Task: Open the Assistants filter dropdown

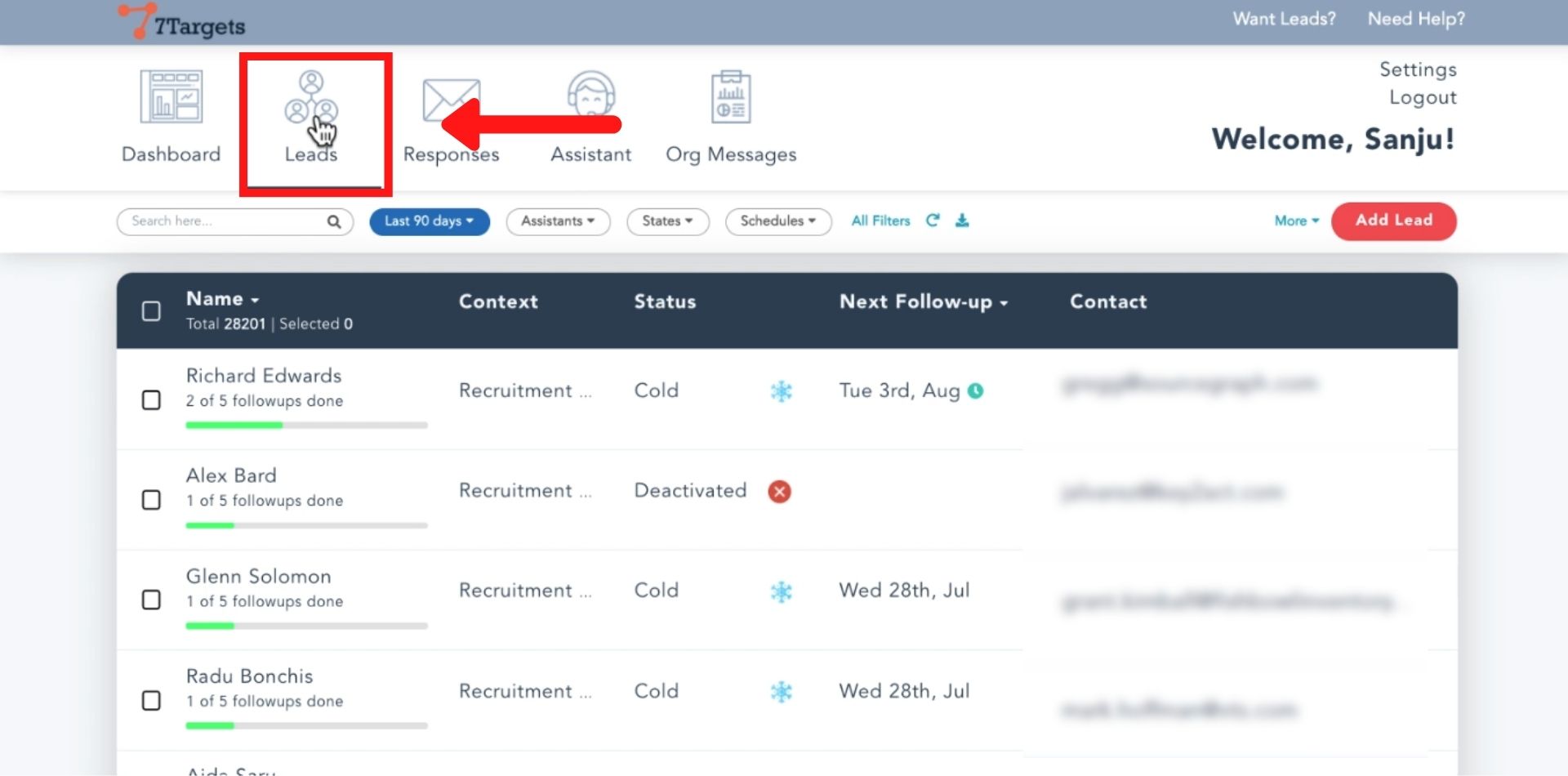Action: (x=558, y=221)
